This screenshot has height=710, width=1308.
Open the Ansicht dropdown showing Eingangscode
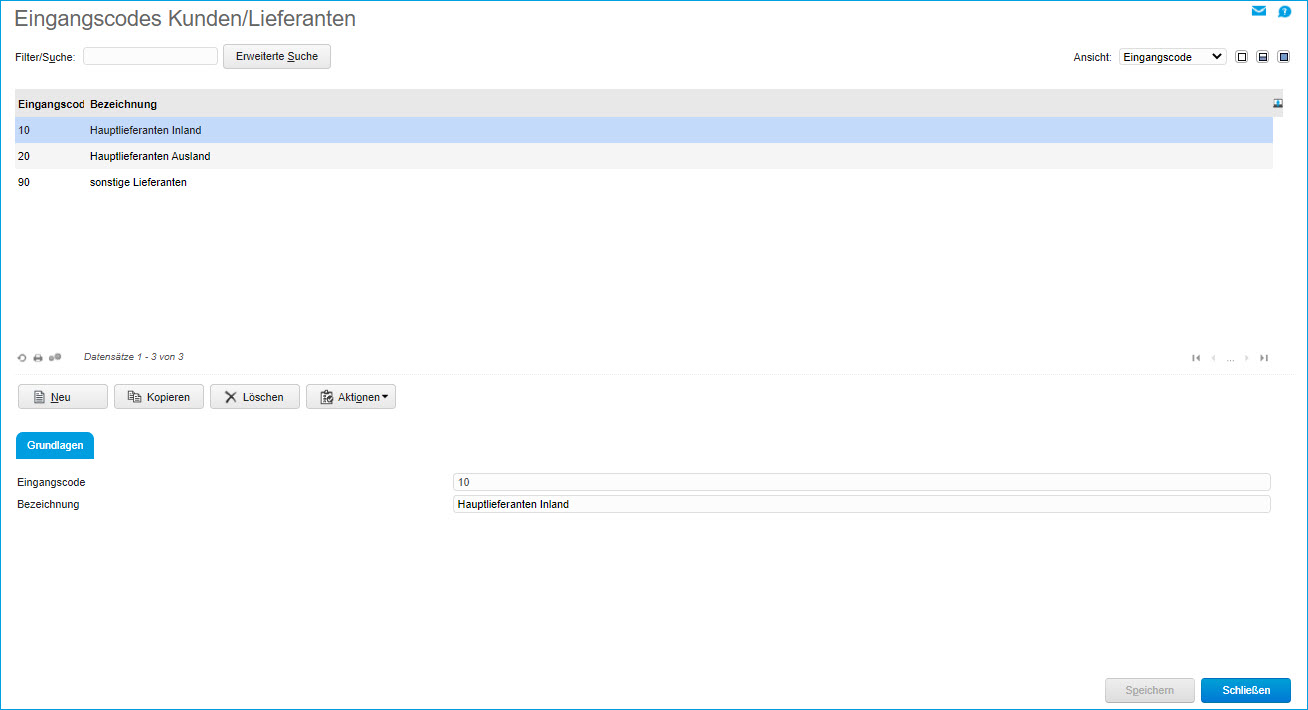pos(1172,57)
